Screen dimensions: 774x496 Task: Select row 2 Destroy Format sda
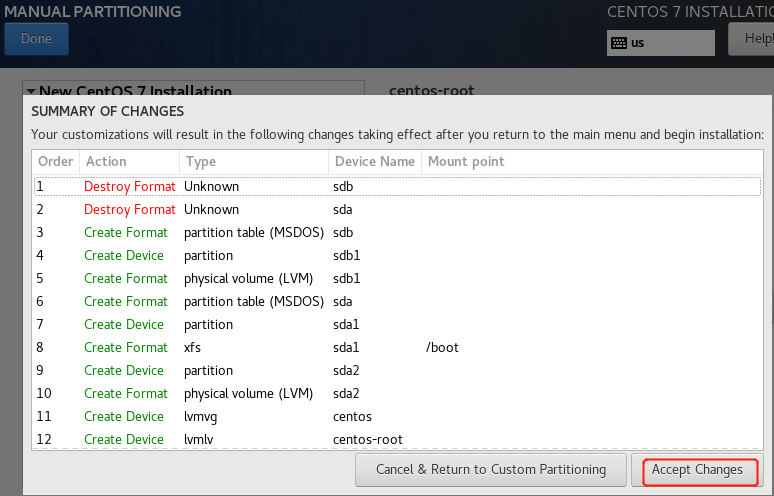pyautogui.click(x=397, y=210)
